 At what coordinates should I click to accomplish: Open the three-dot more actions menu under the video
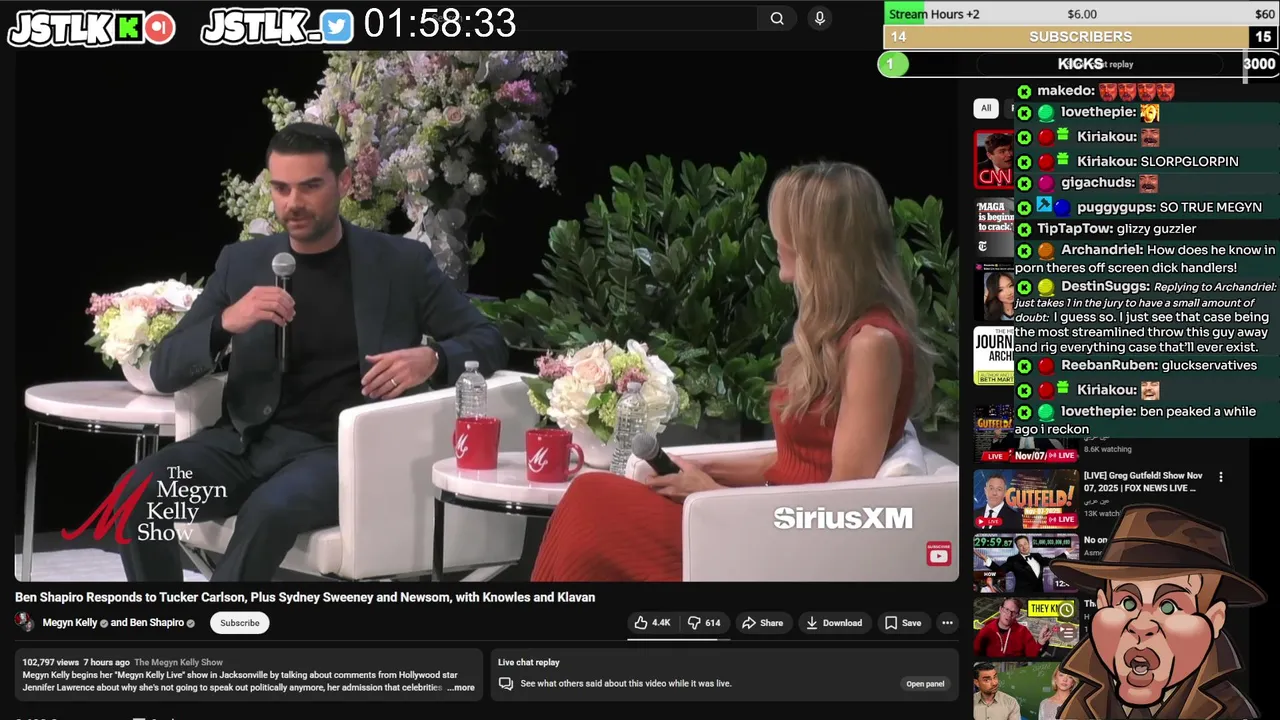(x=947, y=623)
